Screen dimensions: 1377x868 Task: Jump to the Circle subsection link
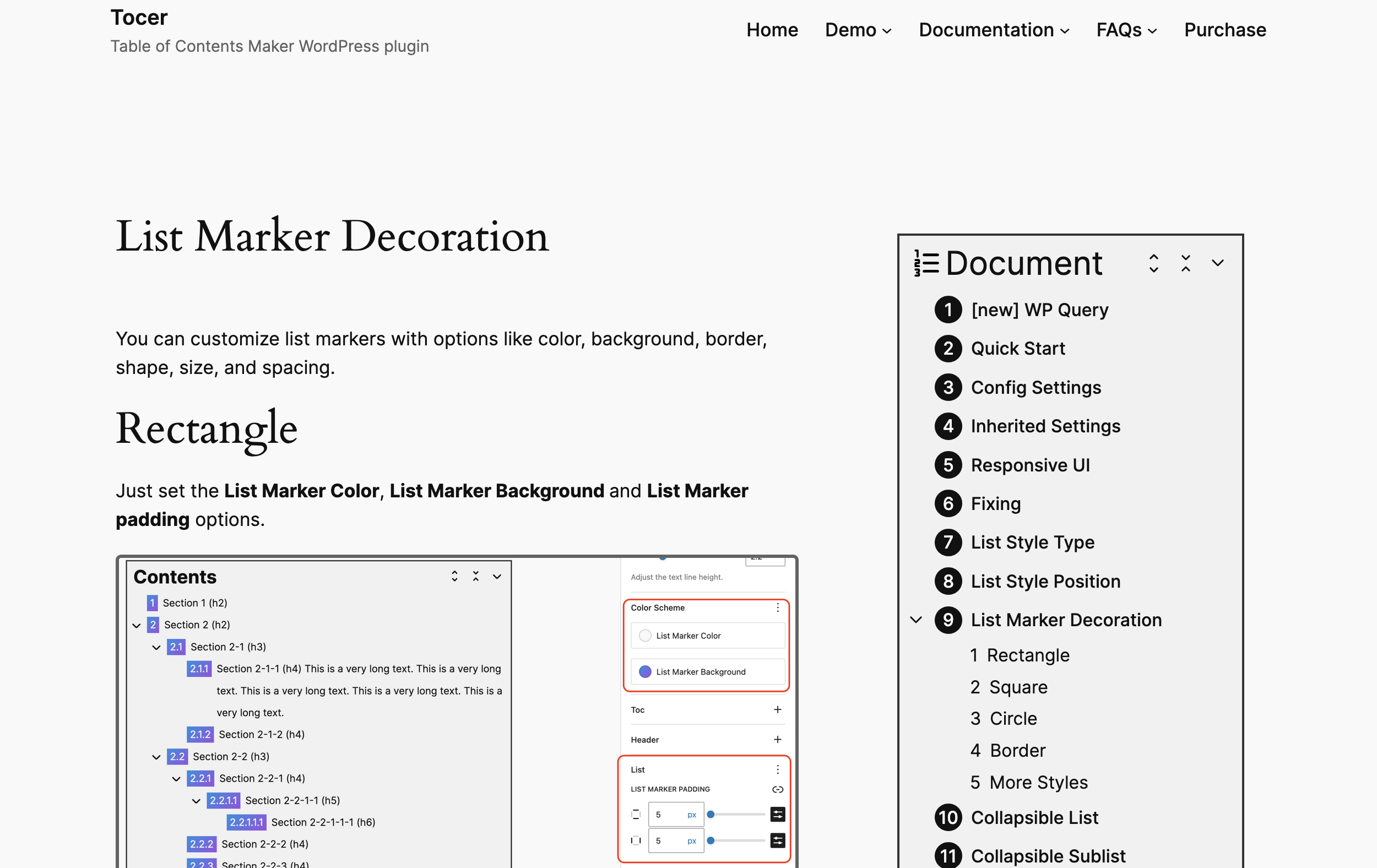1013,718
